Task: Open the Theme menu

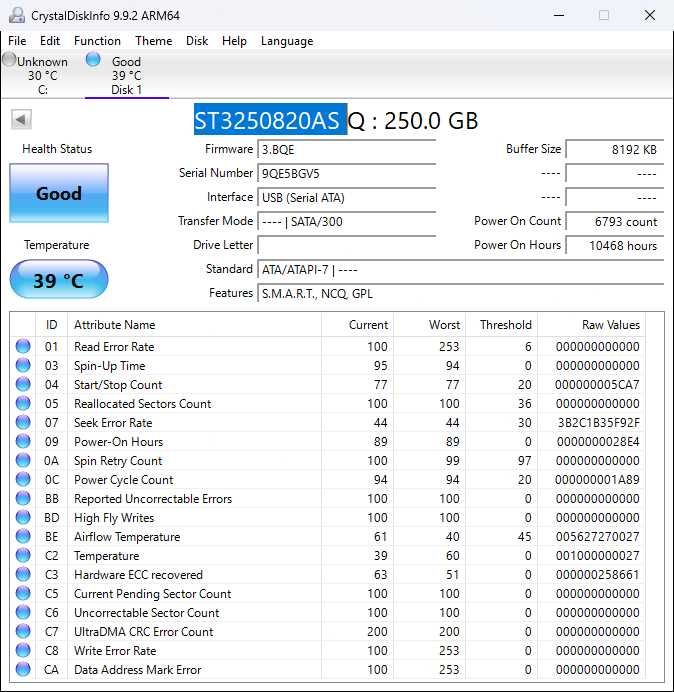Action: coord(154,41)
